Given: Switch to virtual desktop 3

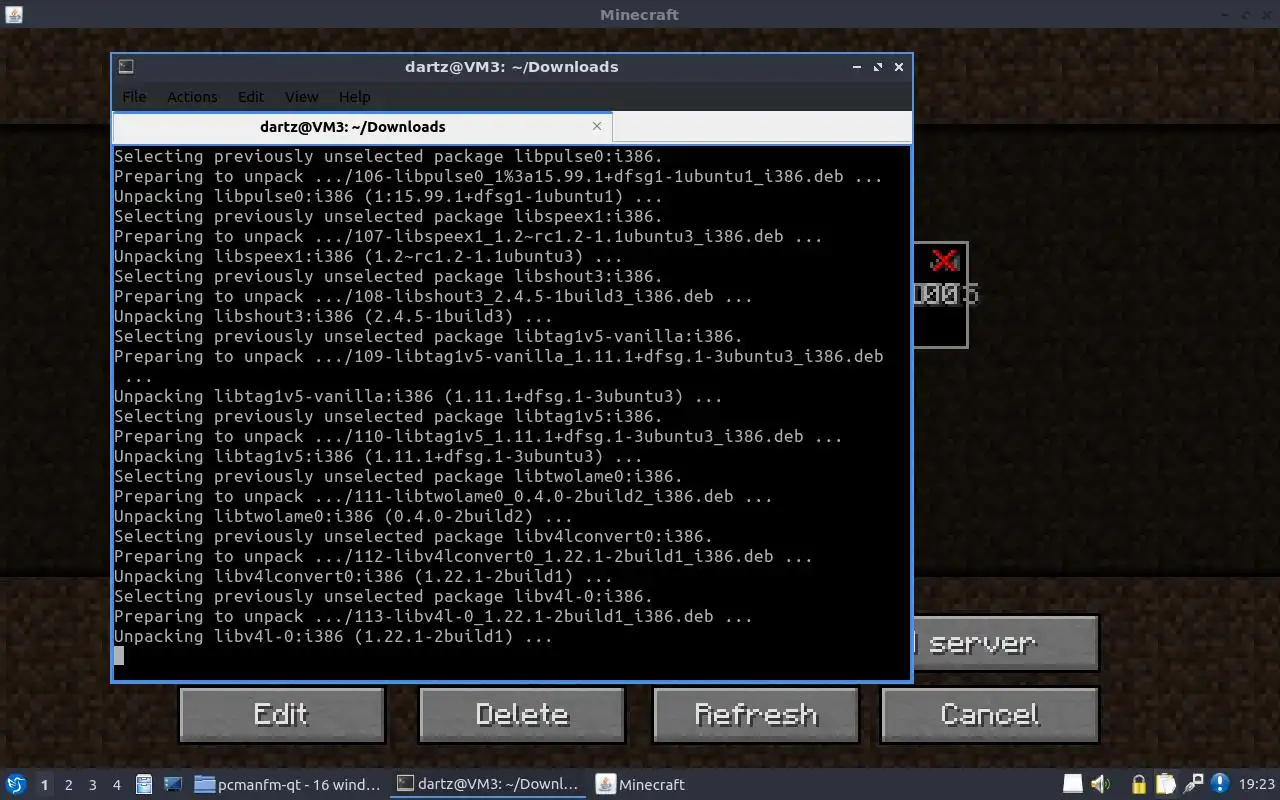Looking at the screenshot, I should (x=93, y=785).
